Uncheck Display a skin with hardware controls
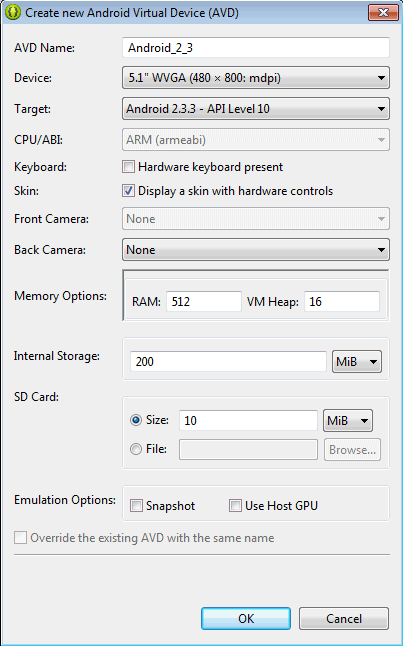Image resolution: width=403 pixels, height=646 pixels. tap(129, 191)
